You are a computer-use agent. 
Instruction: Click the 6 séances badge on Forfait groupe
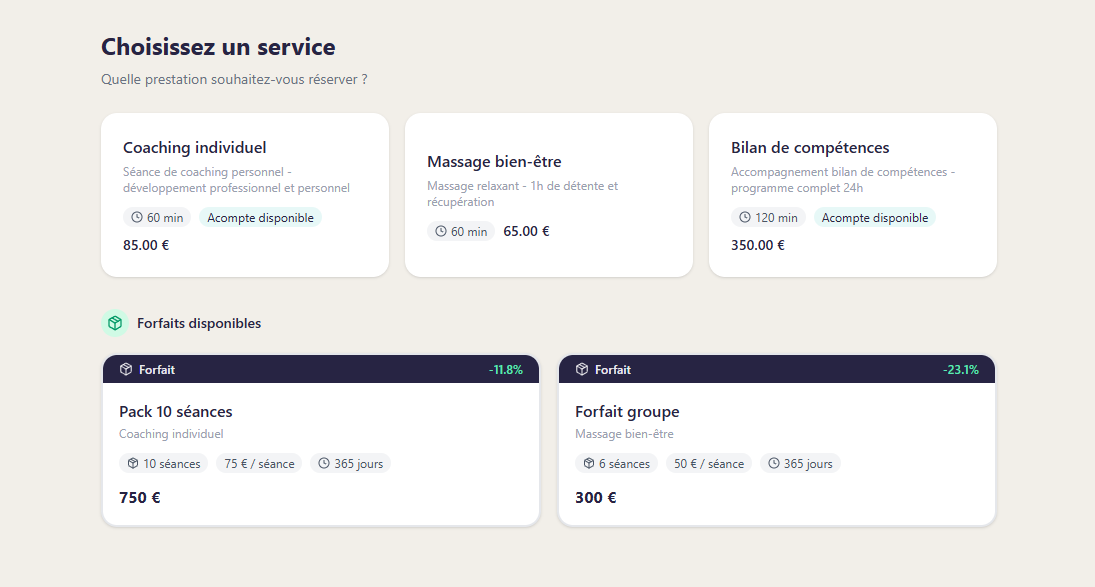click(616, 463)
